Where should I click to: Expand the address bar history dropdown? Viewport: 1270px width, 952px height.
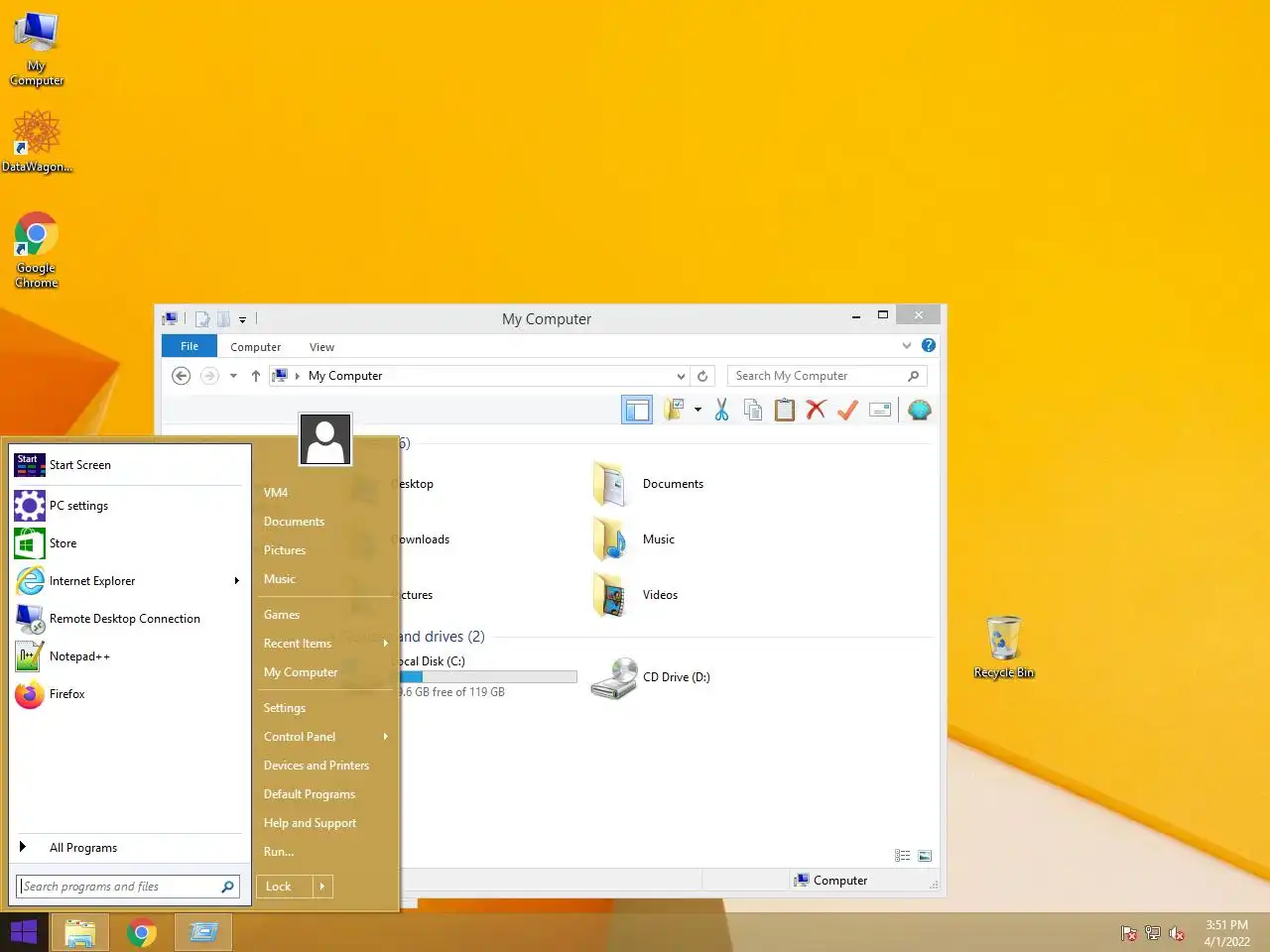coord(681,376)
